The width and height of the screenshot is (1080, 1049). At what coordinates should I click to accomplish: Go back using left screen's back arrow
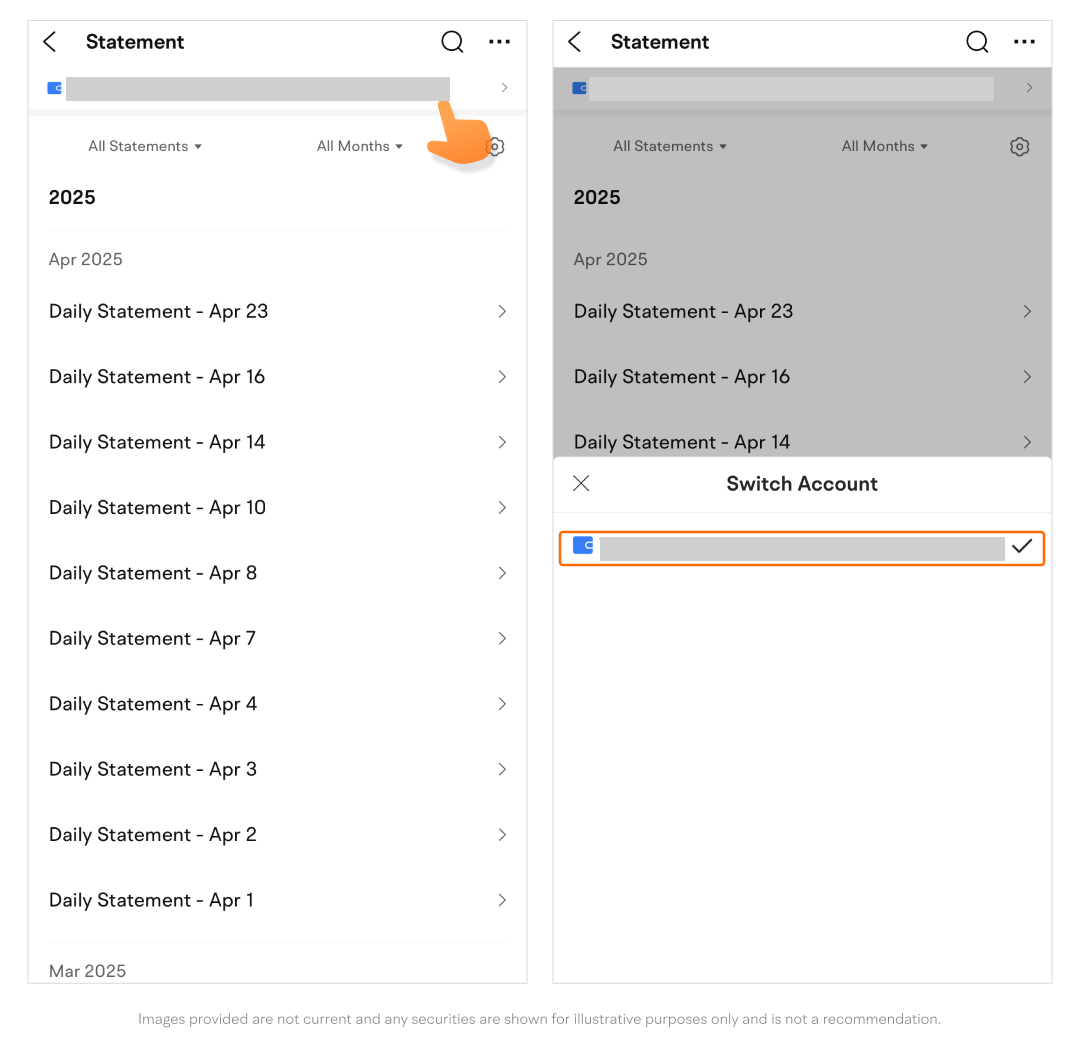(50, 42)
